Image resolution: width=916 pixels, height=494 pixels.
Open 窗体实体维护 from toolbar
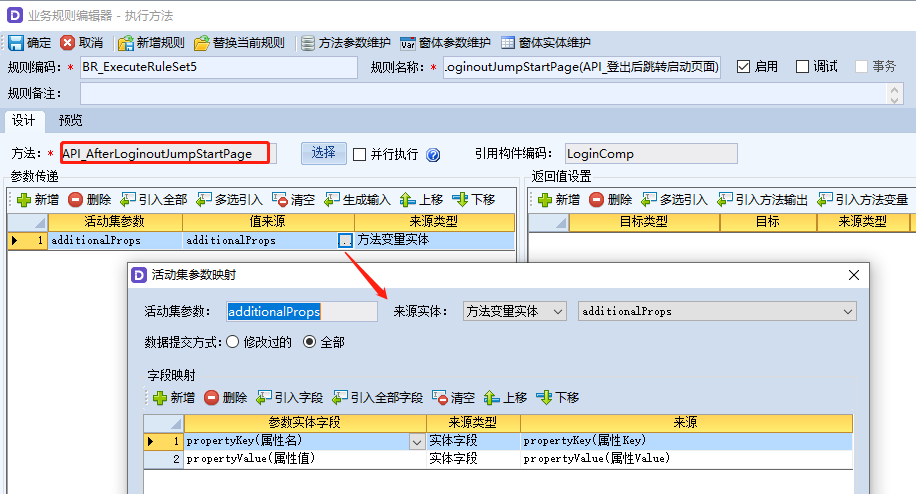[508, 43]
